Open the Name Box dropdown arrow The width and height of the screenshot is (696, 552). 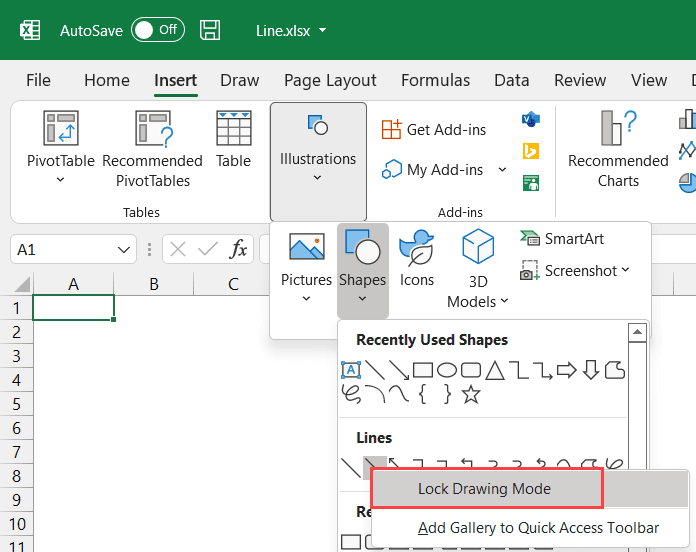pos(125,249)
